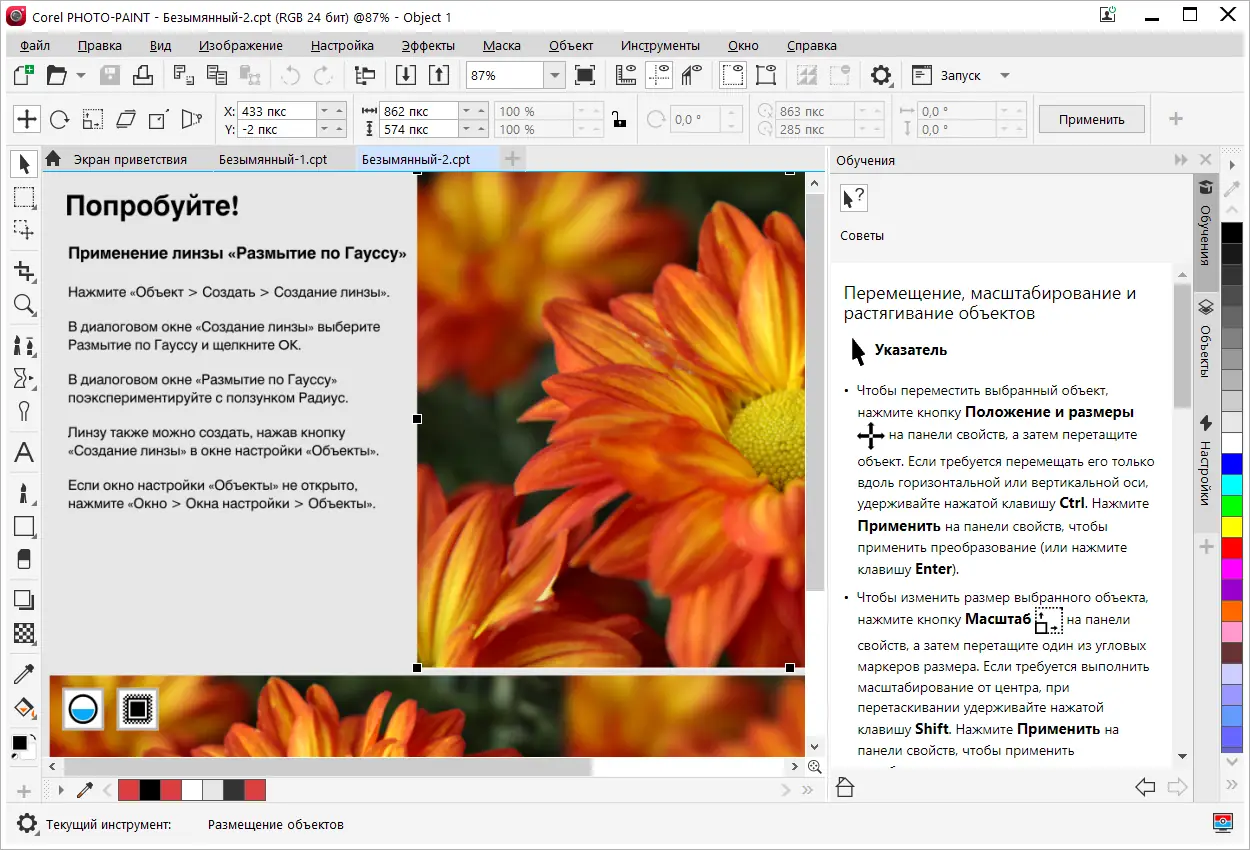Click the full-screen preview icon

click(x=585, y=75)
